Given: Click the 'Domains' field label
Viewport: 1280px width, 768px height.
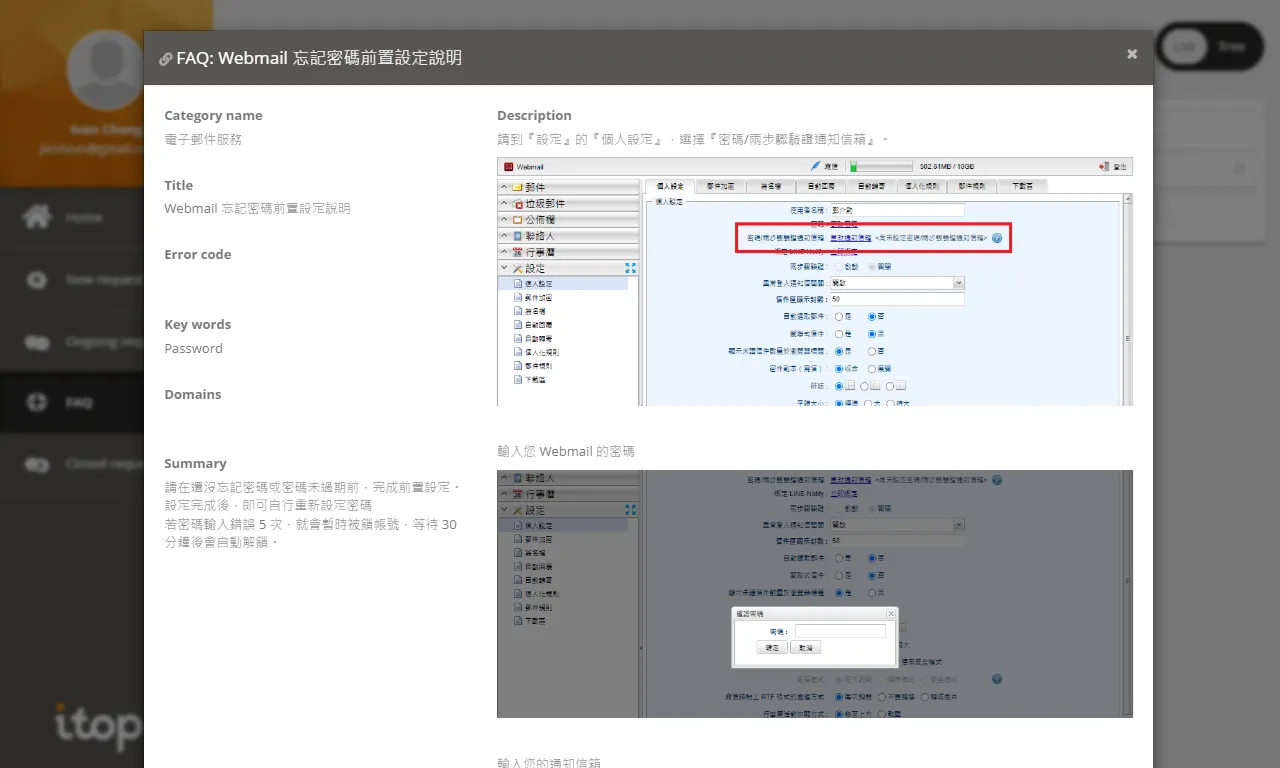Looking at the screenshot, I should pyautogui.click(x=192, y=394).
